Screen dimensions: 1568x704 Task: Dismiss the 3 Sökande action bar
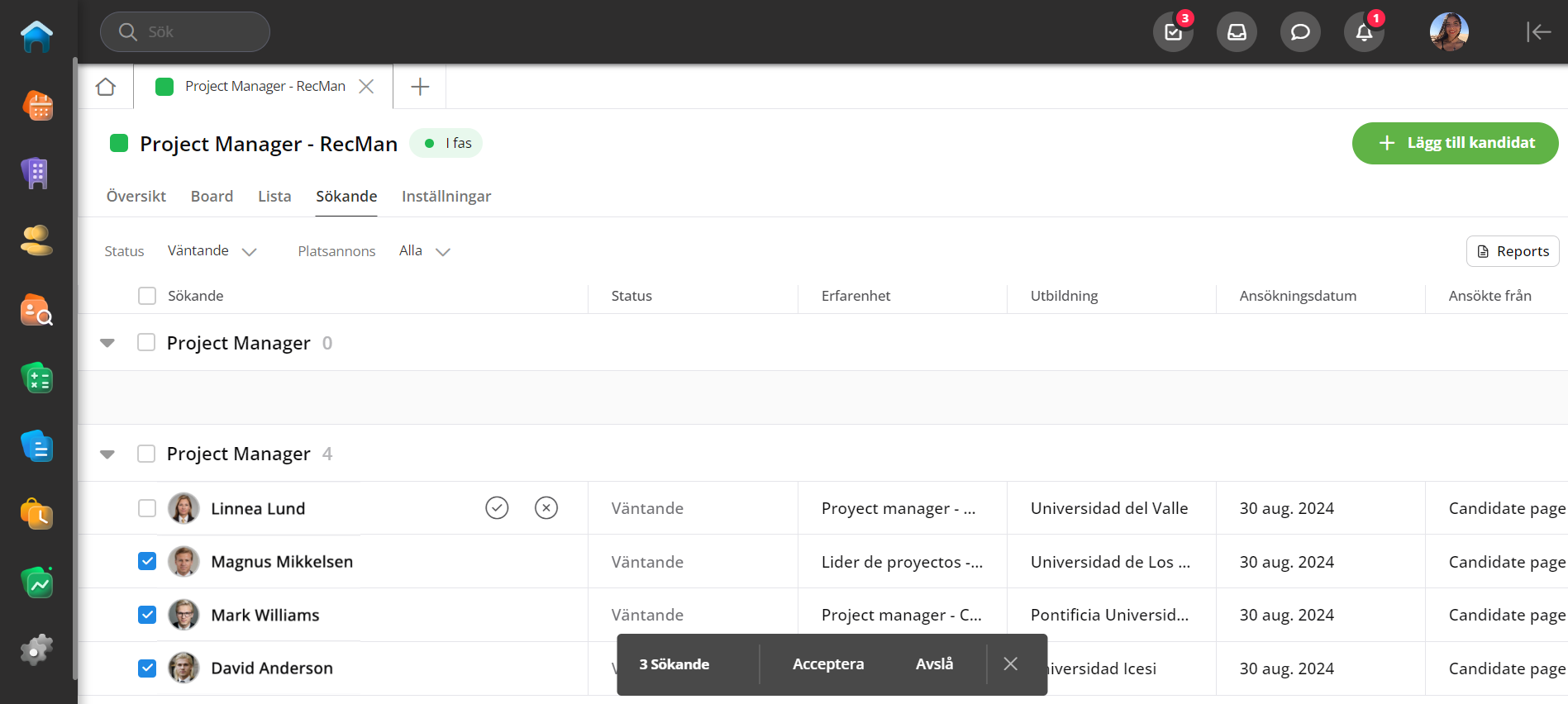point(1010,664)
